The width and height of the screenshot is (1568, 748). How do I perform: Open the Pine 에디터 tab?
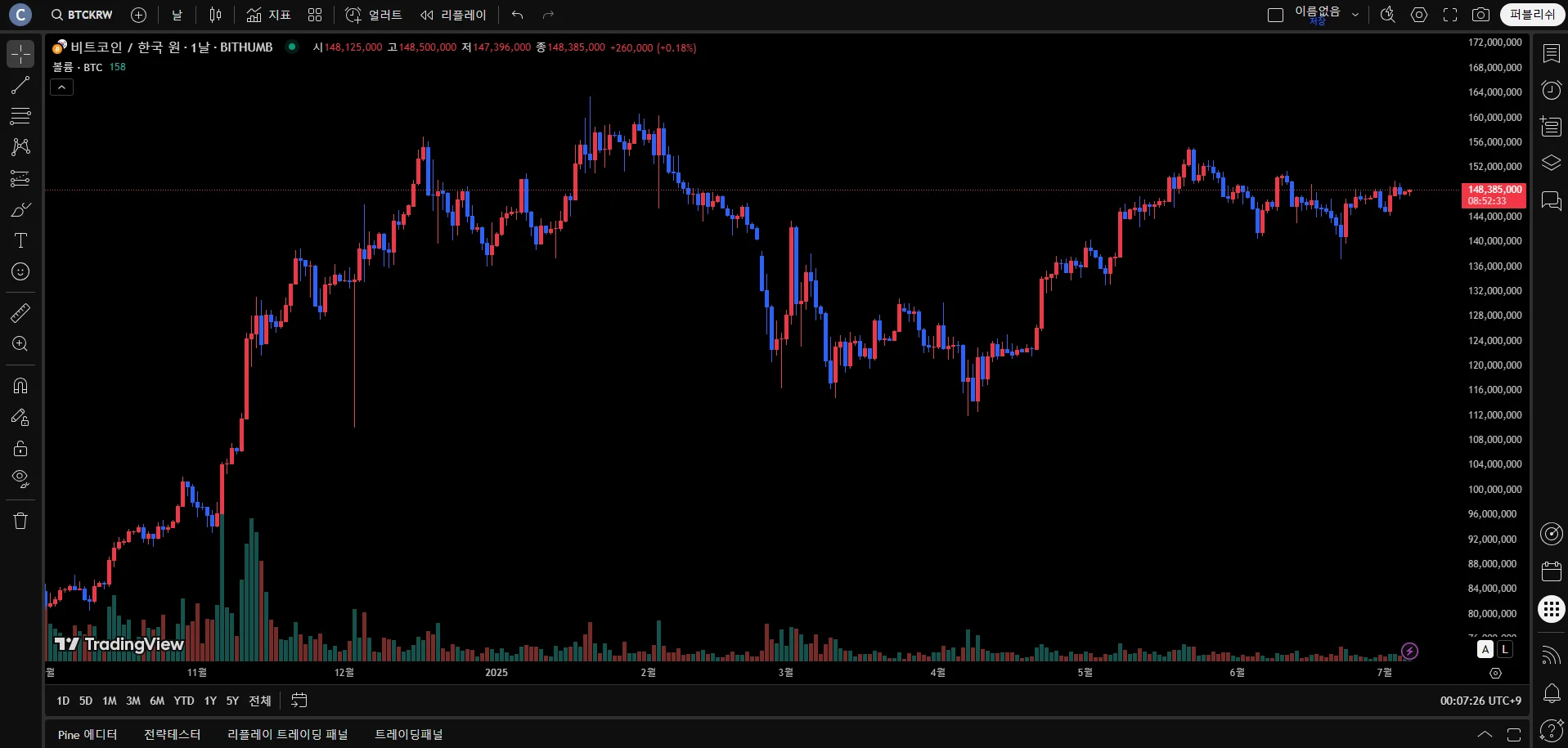pyautogui.click(x=88, y=734)
